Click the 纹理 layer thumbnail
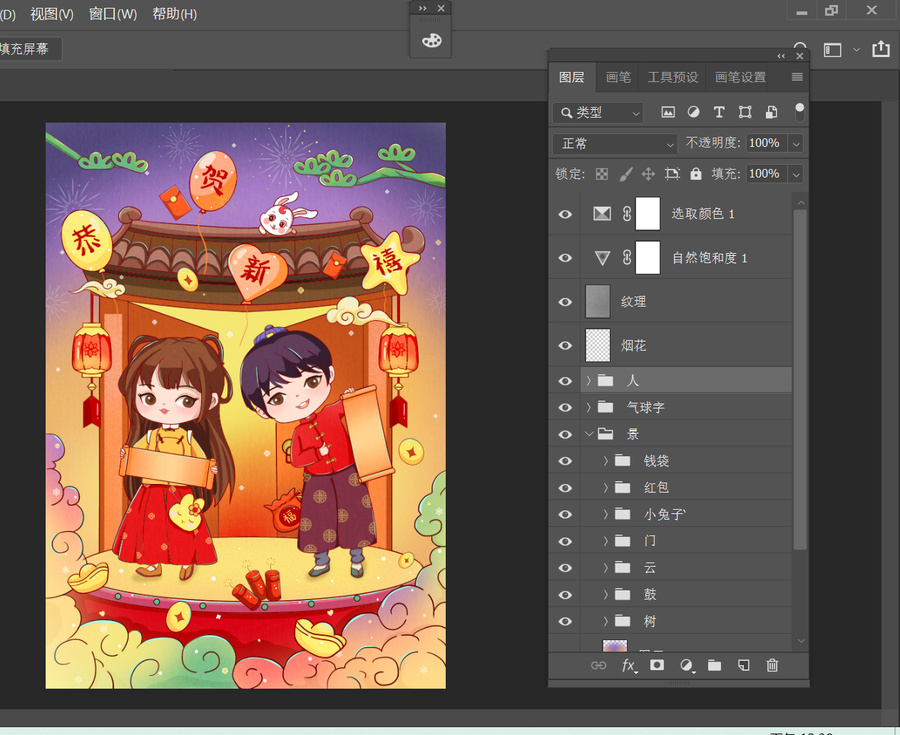 [598, 301]
